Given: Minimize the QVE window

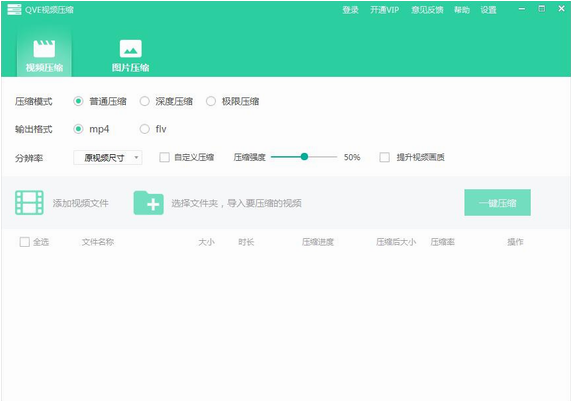Looking at the screenshot, I should [x=522, y=9].
